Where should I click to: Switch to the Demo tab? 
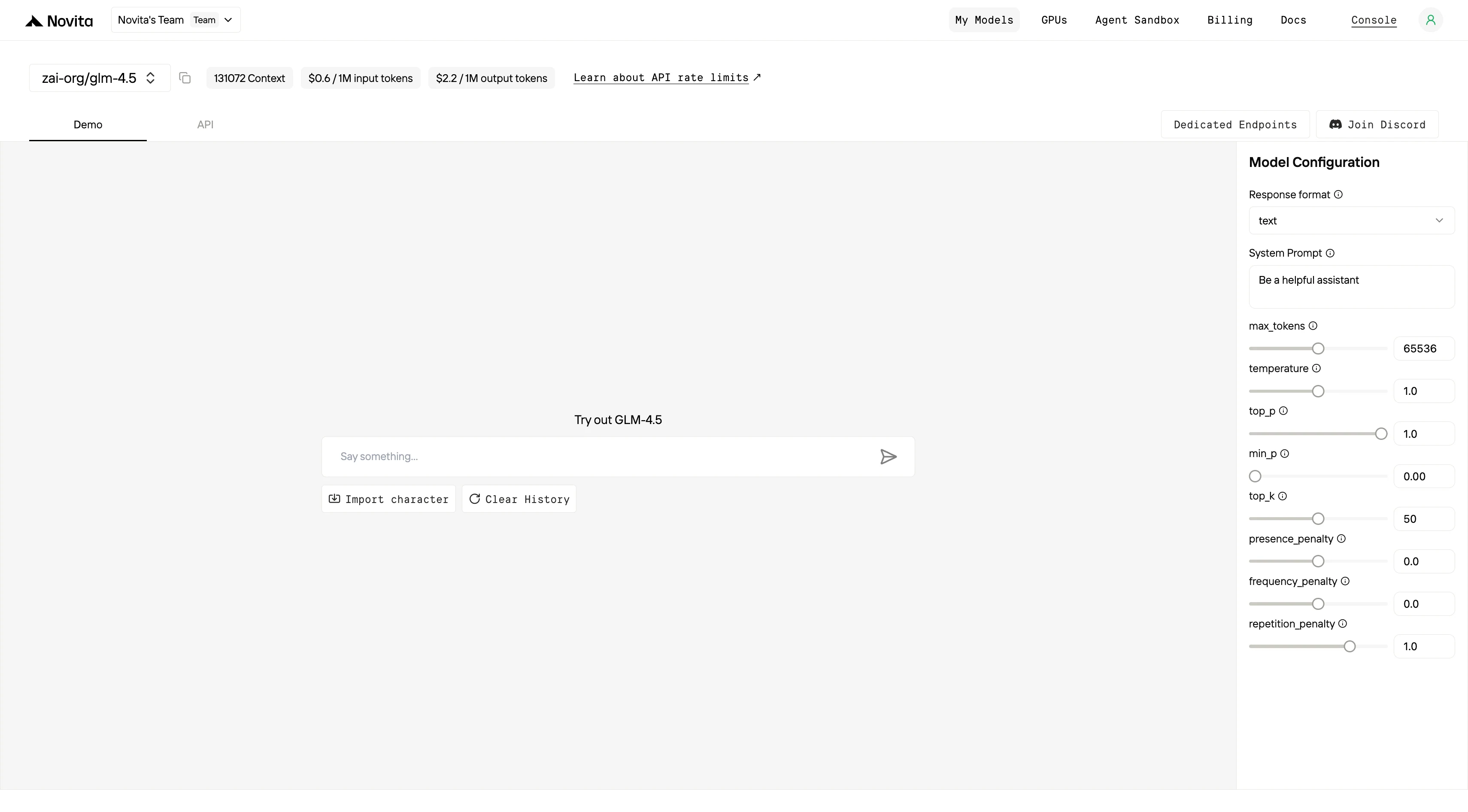[88, 125]
